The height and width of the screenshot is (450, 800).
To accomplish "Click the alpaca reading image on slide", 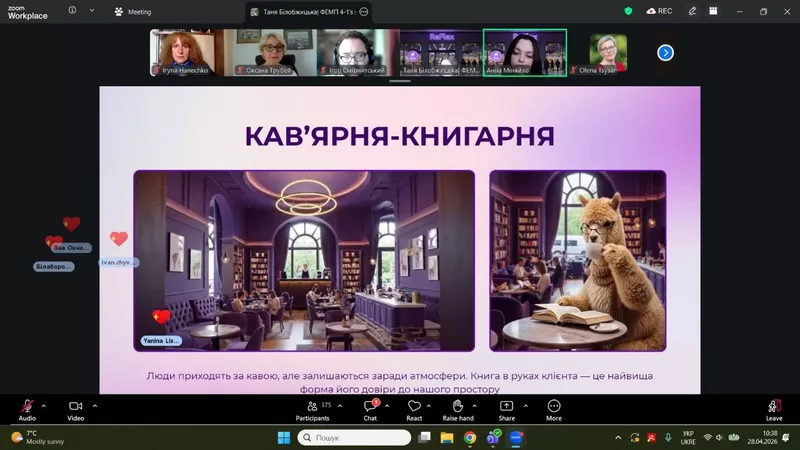I will [x=578, y=261].
